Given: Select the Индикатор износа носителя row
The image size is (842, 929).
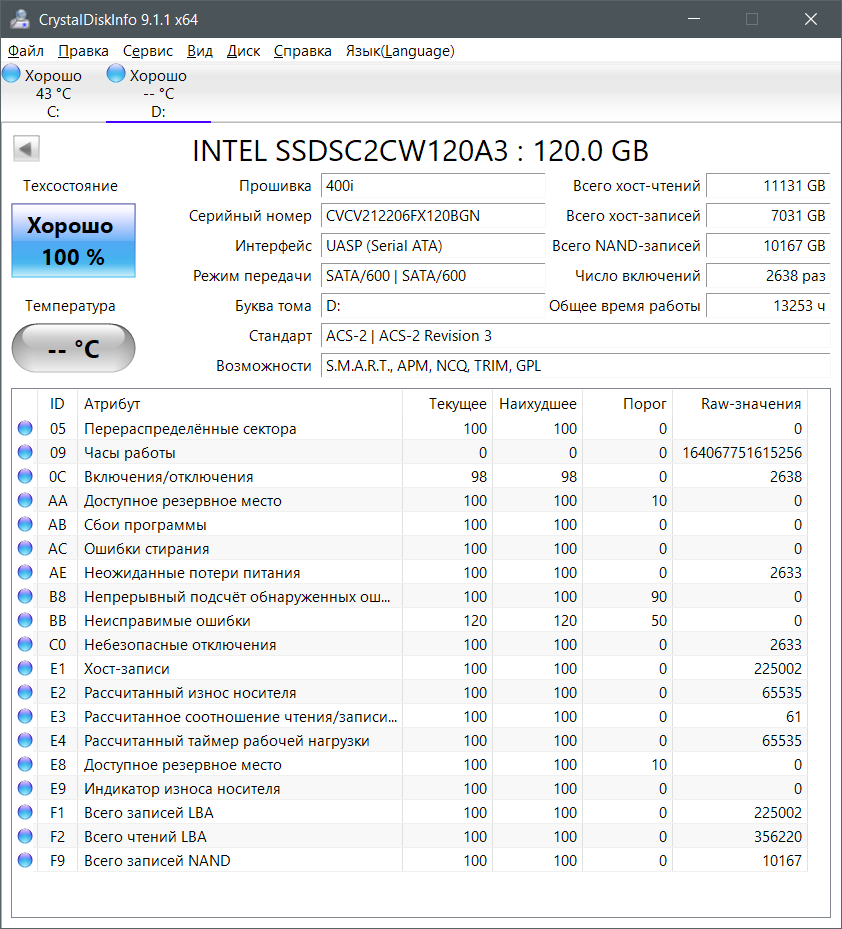Looking at the screenshot, I should 410,789.
